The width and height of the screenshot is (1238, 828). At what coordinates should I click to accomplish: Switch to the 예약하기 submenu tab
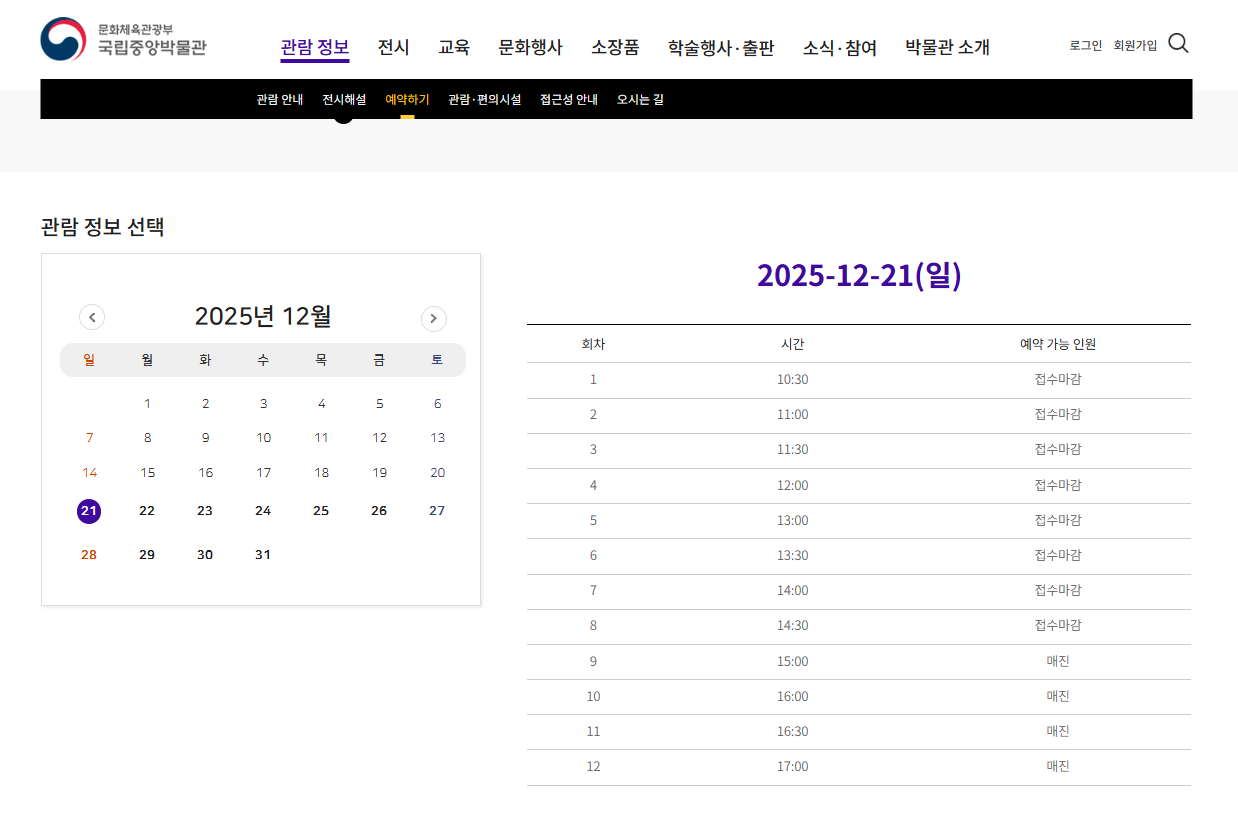(x=407, y=99)
